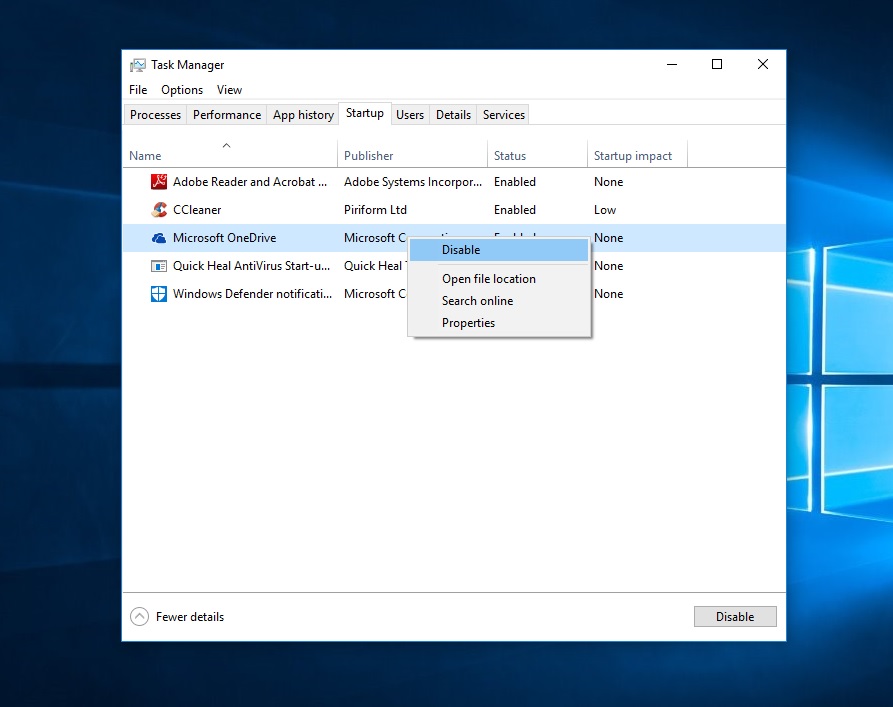Switch to the Processes tab
The width and height of the screenshot is (893, 707).
(x=155, y=115)
